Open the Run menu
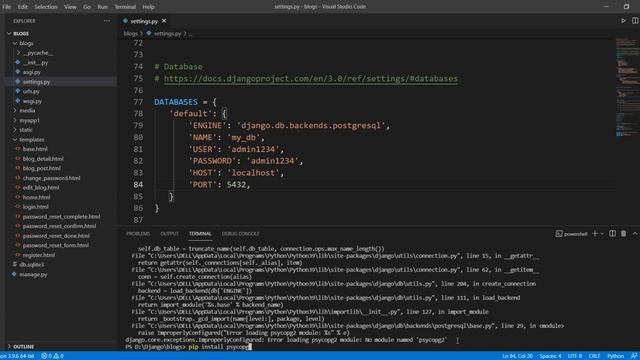The width and height of the screenshot is (640, 360). pos(102,7)
